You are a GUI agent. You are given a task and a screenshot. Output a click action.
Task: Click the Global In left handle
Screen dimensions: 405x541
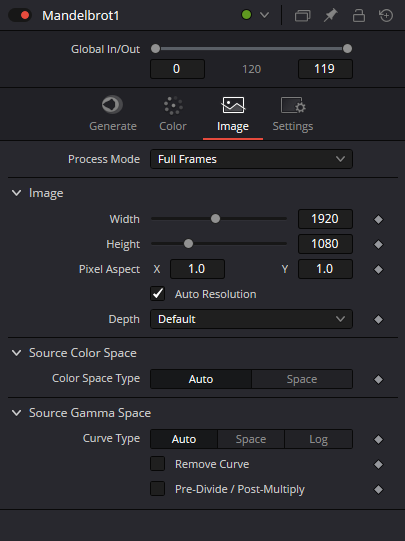coord(155,49)
